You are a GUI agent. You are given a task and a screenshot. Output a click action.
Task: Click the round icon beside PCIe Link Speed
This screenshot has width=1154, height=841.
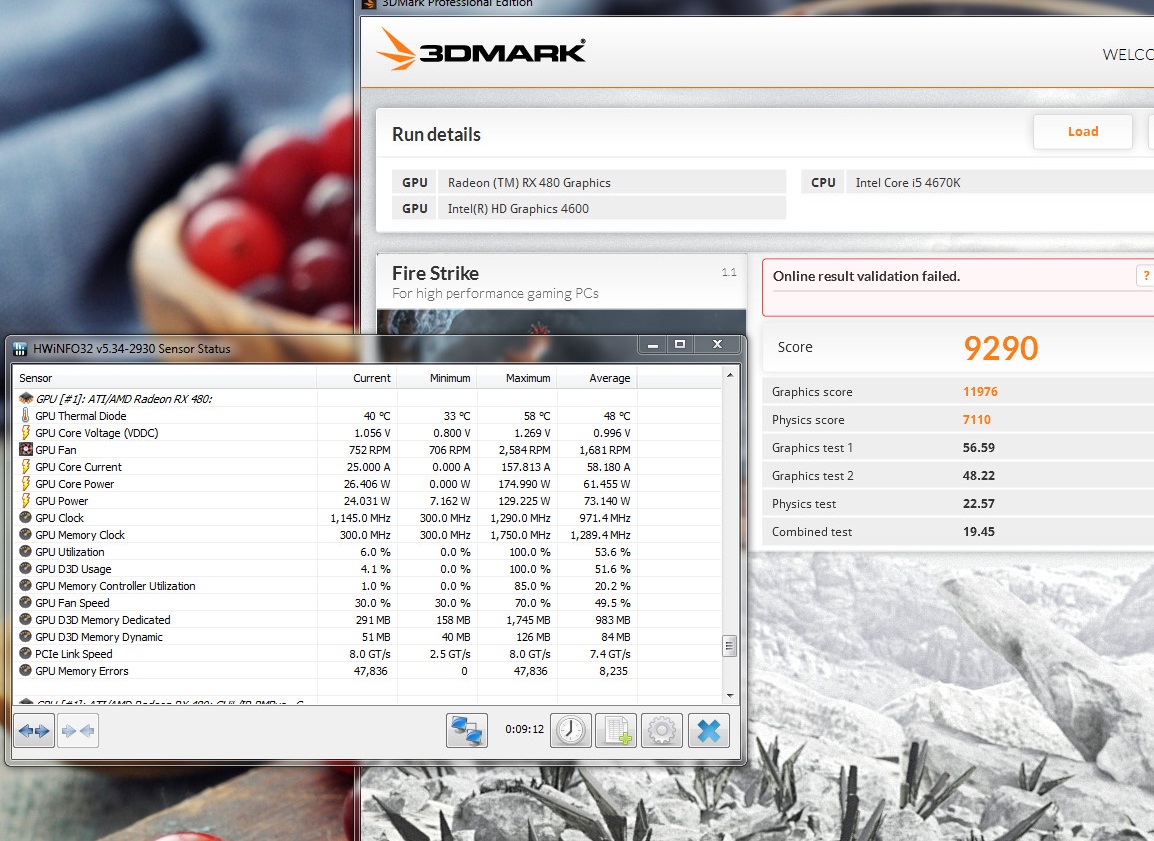[26, 653]
